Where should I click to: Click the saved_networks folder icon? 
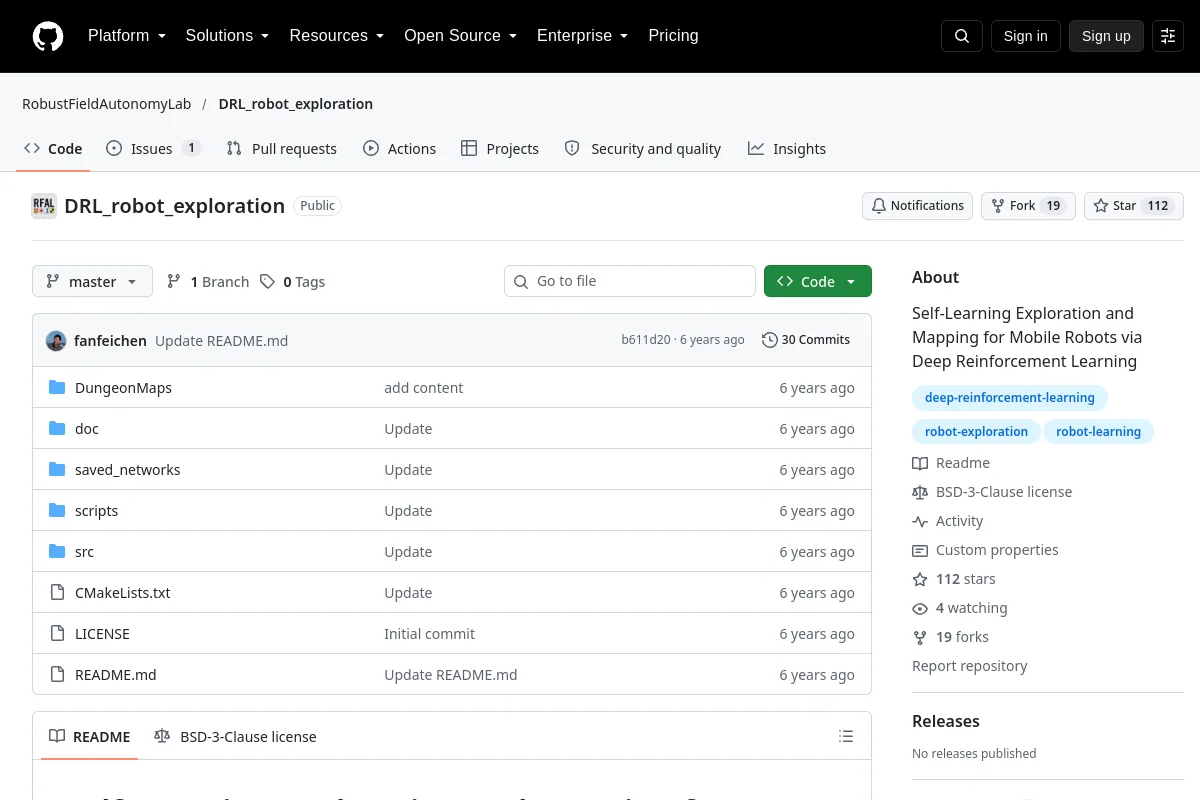[x=57, y=470]
